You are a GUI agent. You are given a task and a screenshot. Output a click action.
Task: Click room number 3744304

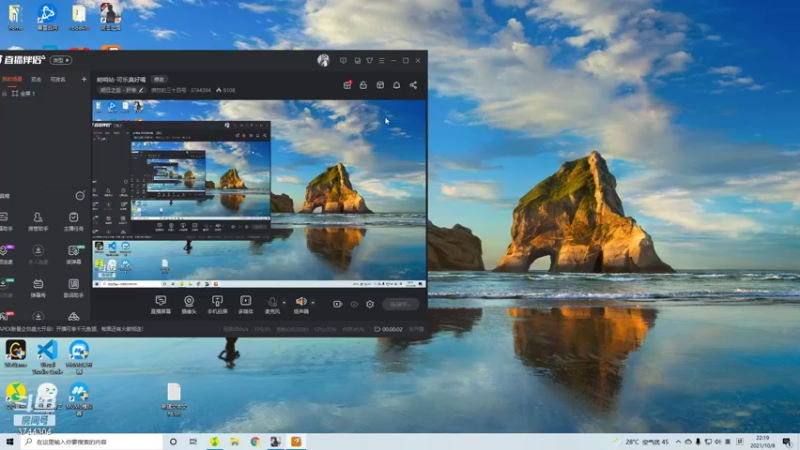[201, 90]
